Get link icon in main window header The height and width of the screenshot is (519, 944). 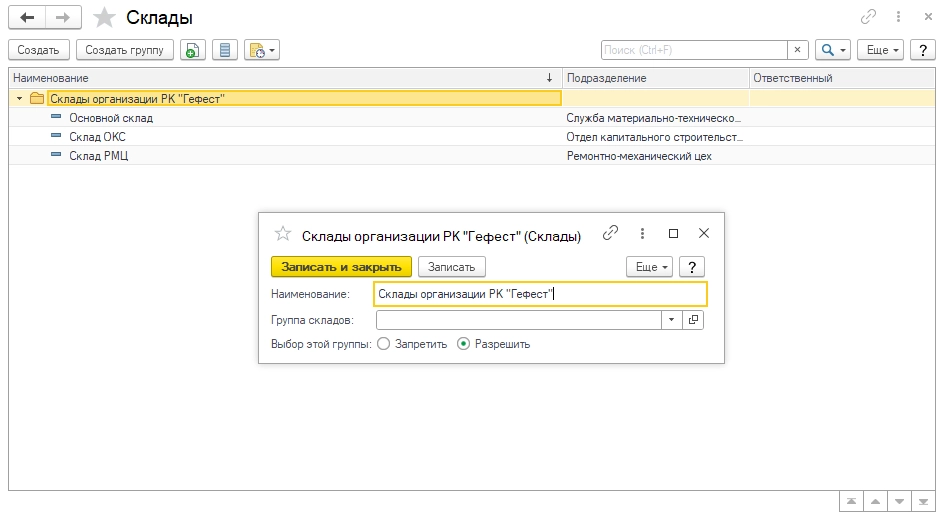pyautogui.click(x=868, y=18)
